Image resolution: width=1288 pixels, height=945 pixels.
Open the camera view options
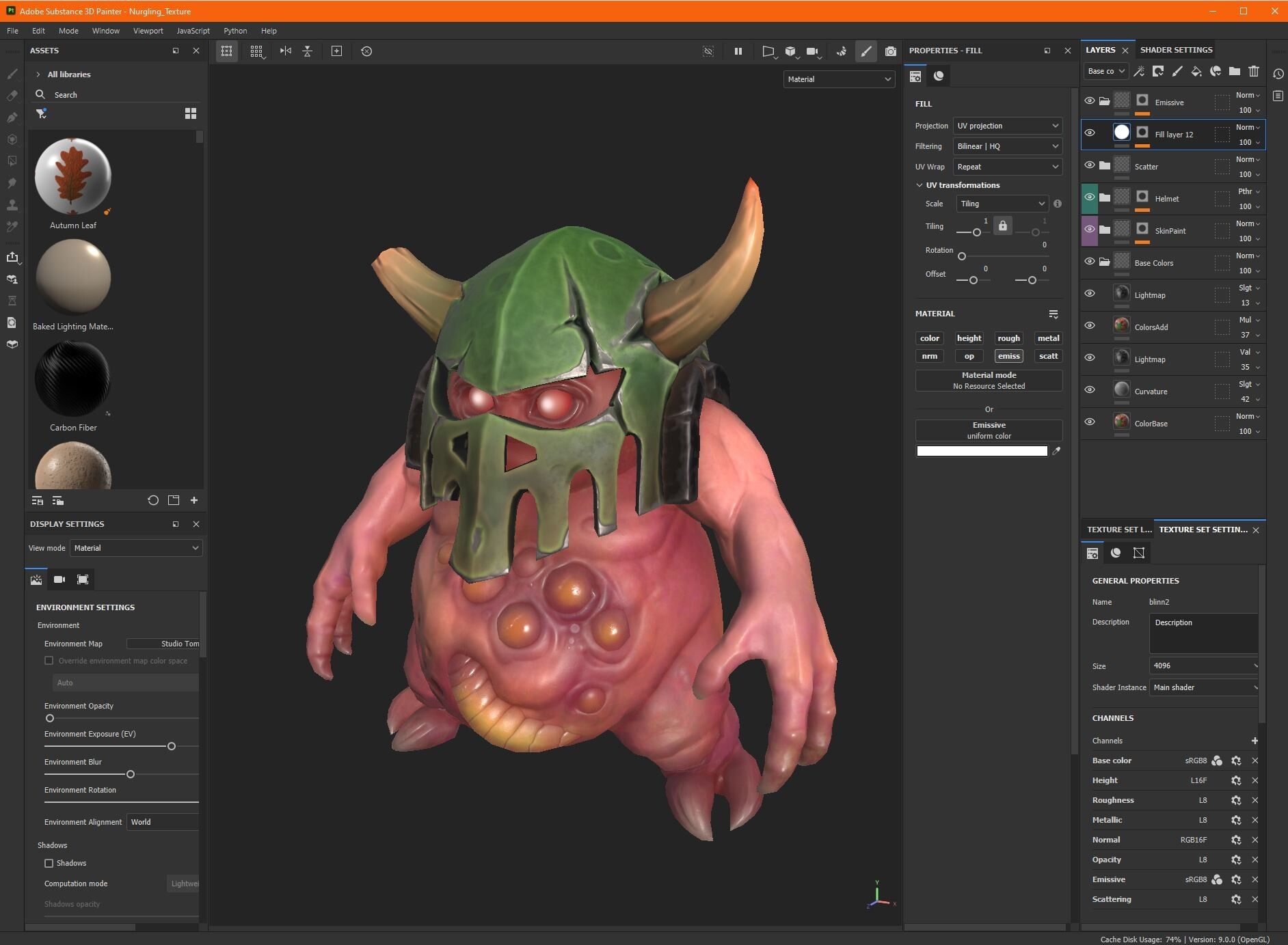812,51
